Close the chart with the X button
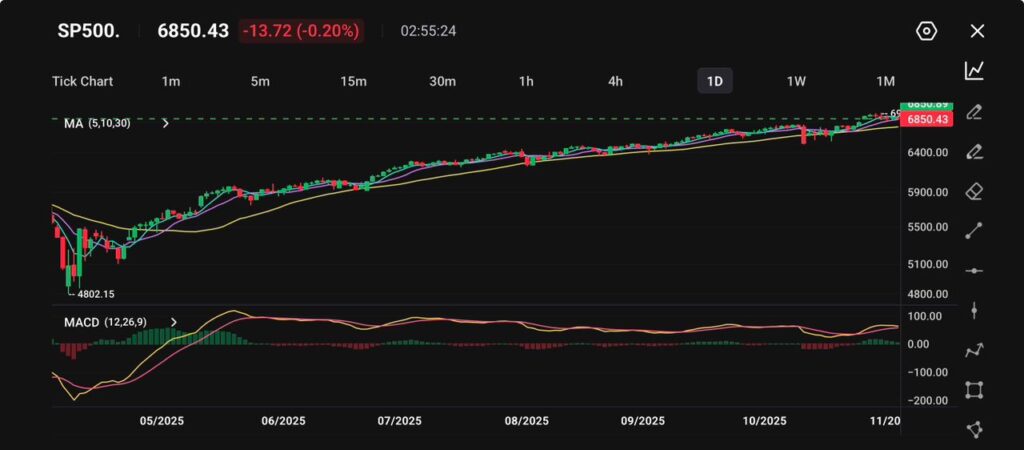Image resolution: width=1024 pixels, height=450 pixels. [x=977, y=31]
